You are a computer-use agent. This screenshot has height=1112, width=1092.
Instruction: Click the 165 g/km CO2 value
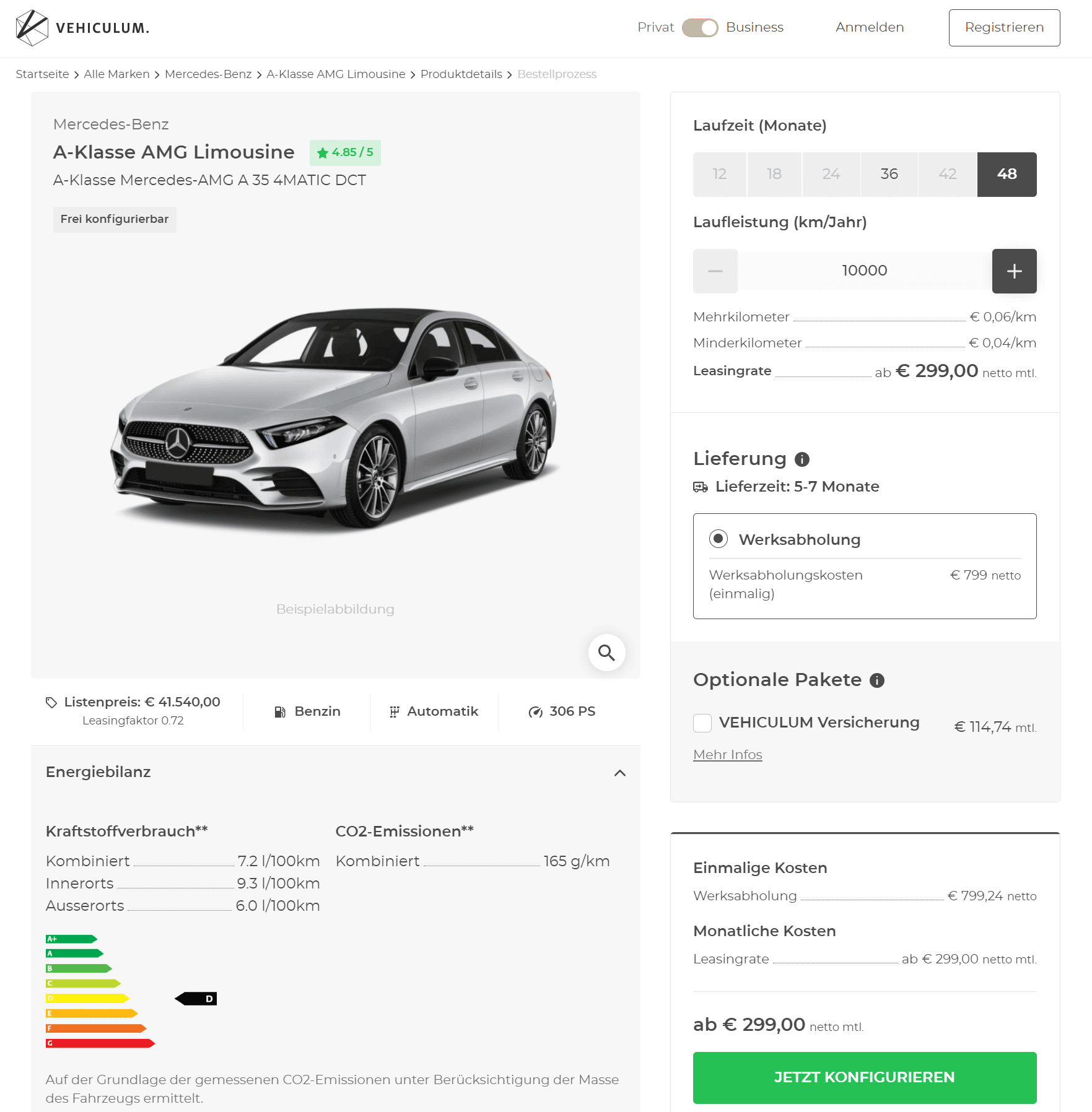[x=577, y=861]
